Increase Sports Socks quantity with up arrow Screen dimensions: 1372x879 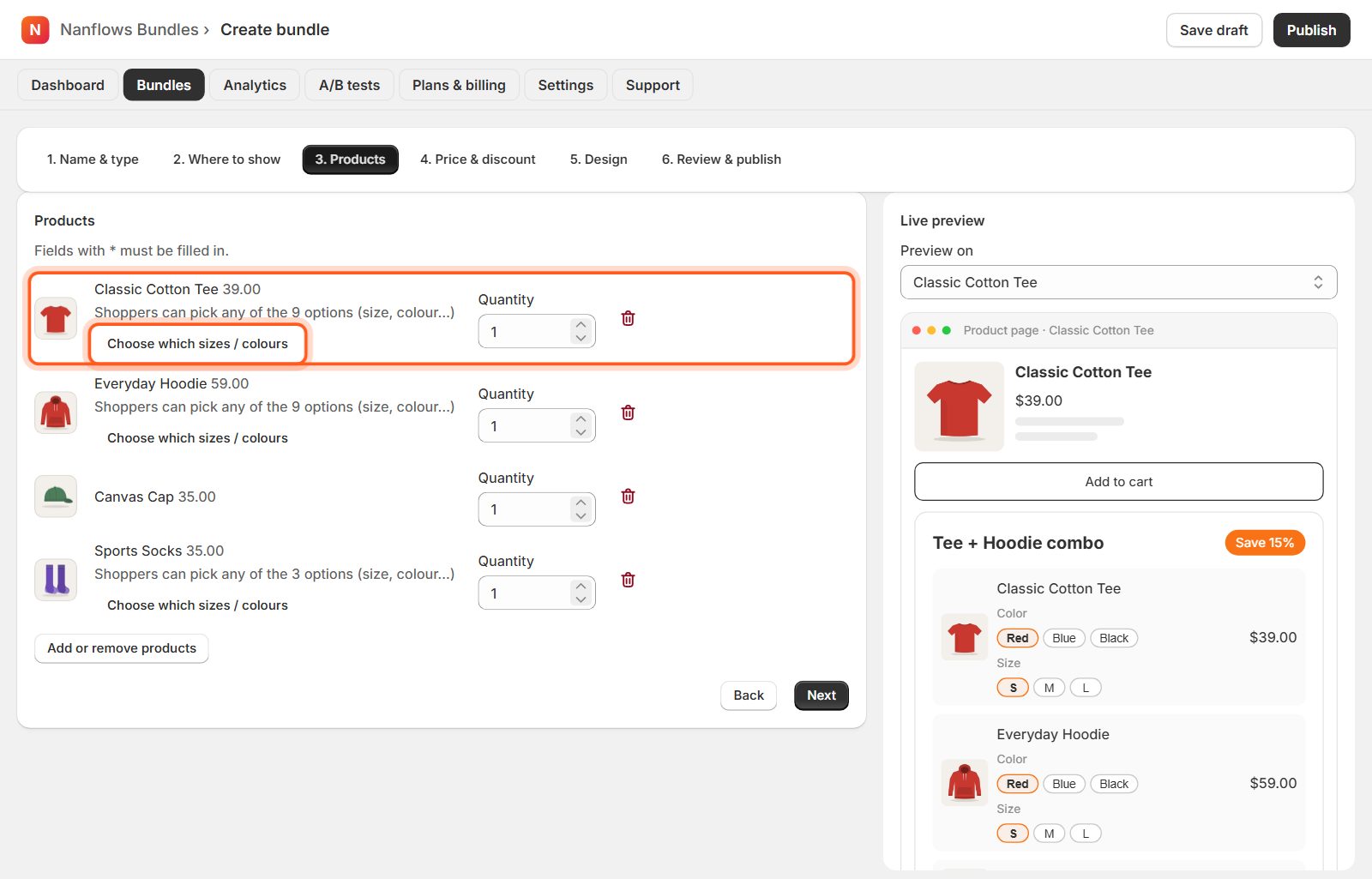(x=581, y=587)
